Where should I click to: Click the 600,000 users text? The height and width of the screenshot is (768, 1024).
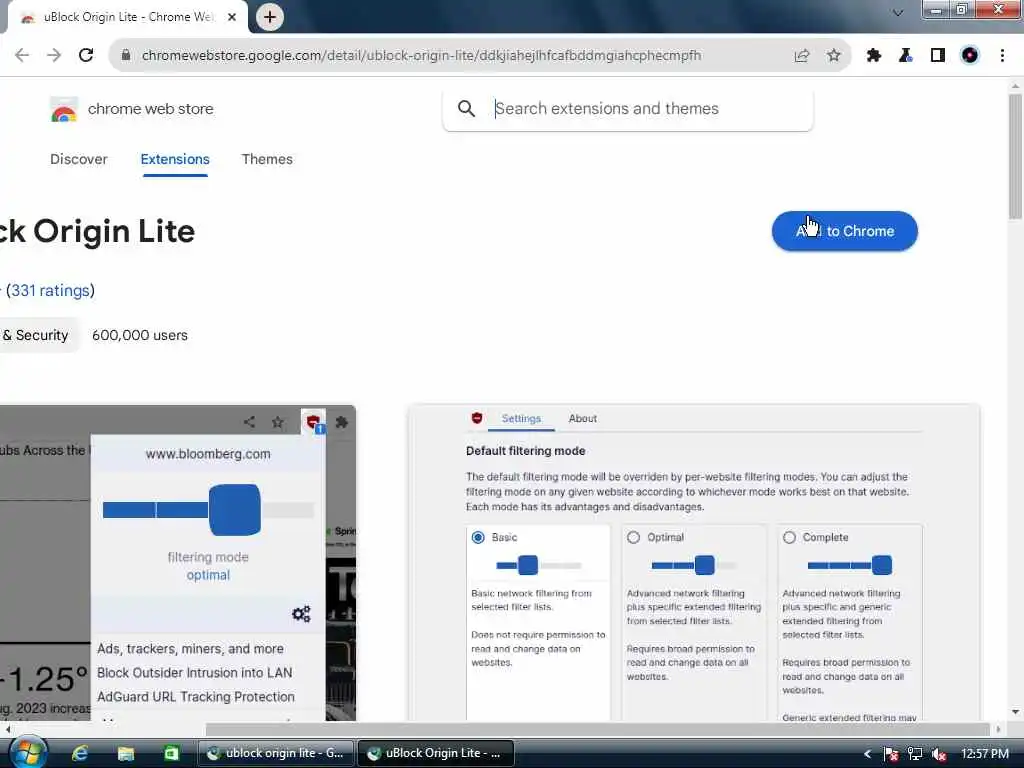click(x=140, y=335)
